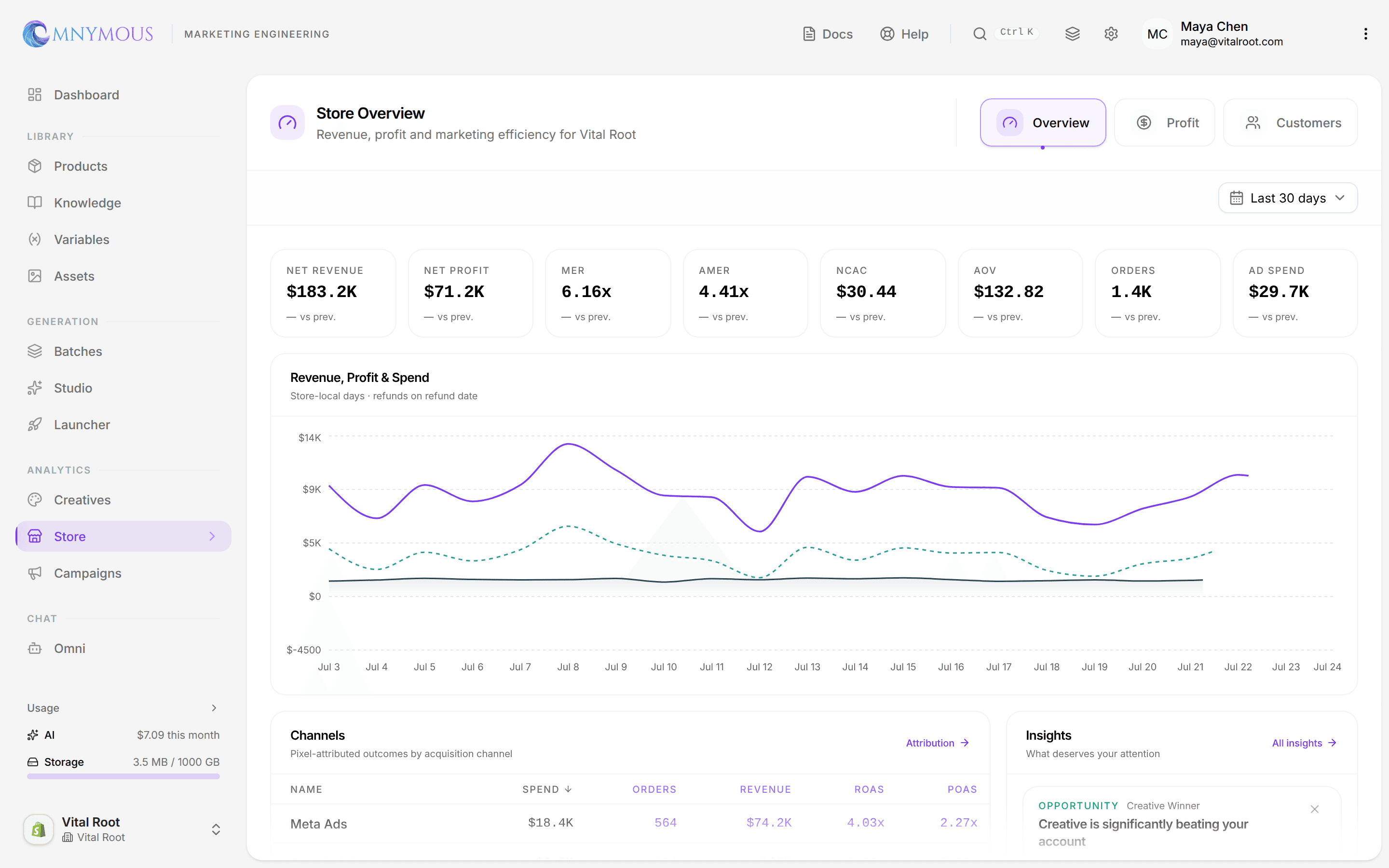The width and height of the screenshot is (1389, 868).
Task: Click the Campaigns megaphone icon
Action: coord(35,573)
